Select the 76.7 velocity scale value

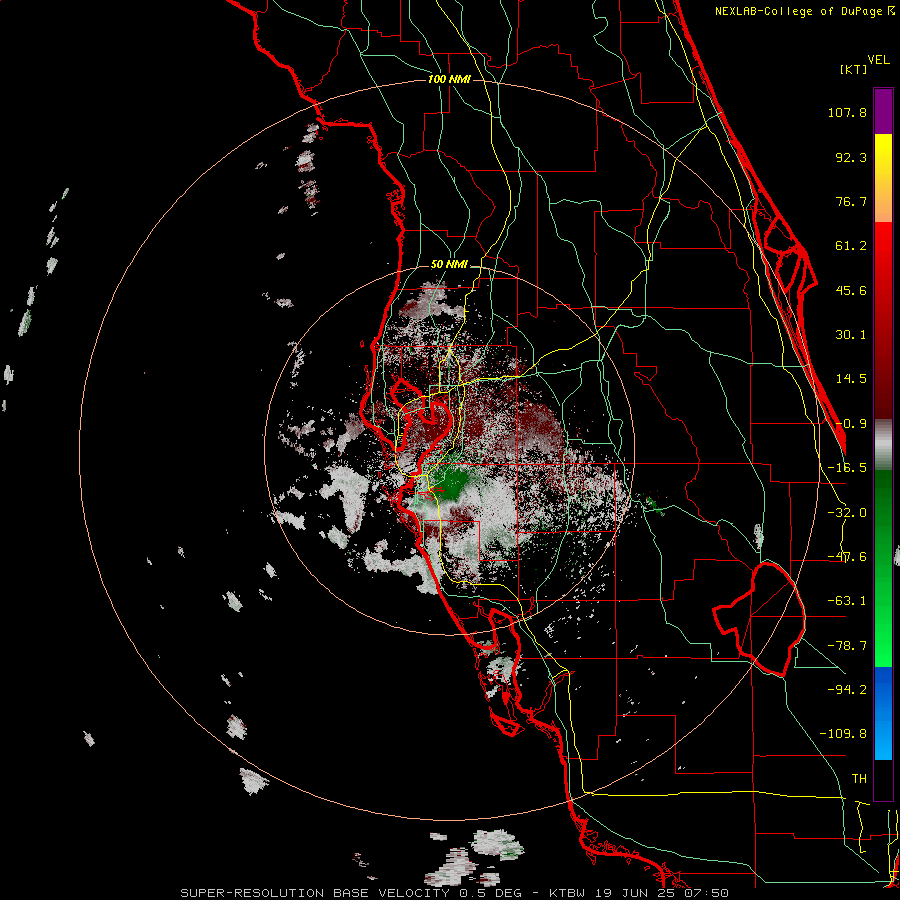851,201
